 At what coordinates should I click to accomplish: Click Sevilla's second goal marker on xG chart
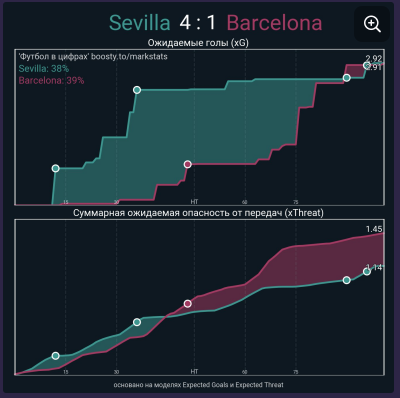point(137,90)
